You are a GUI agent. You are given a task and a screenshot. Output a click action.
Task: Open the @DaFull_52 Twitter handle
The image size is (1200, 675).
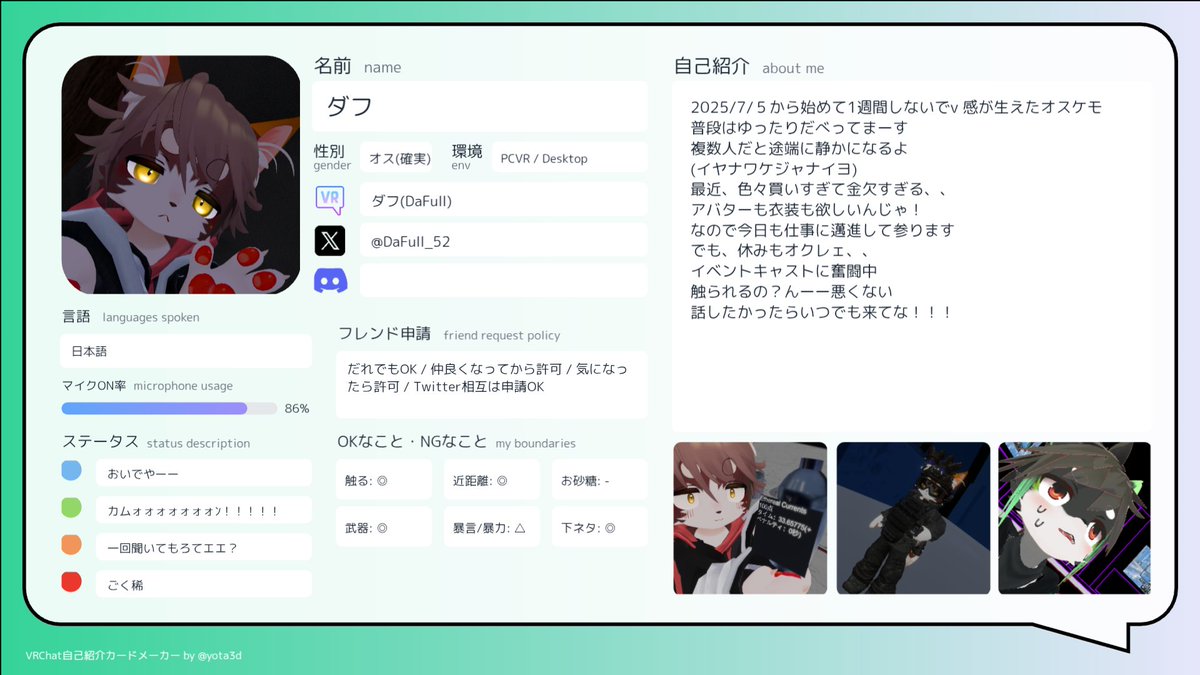[502, 240]
